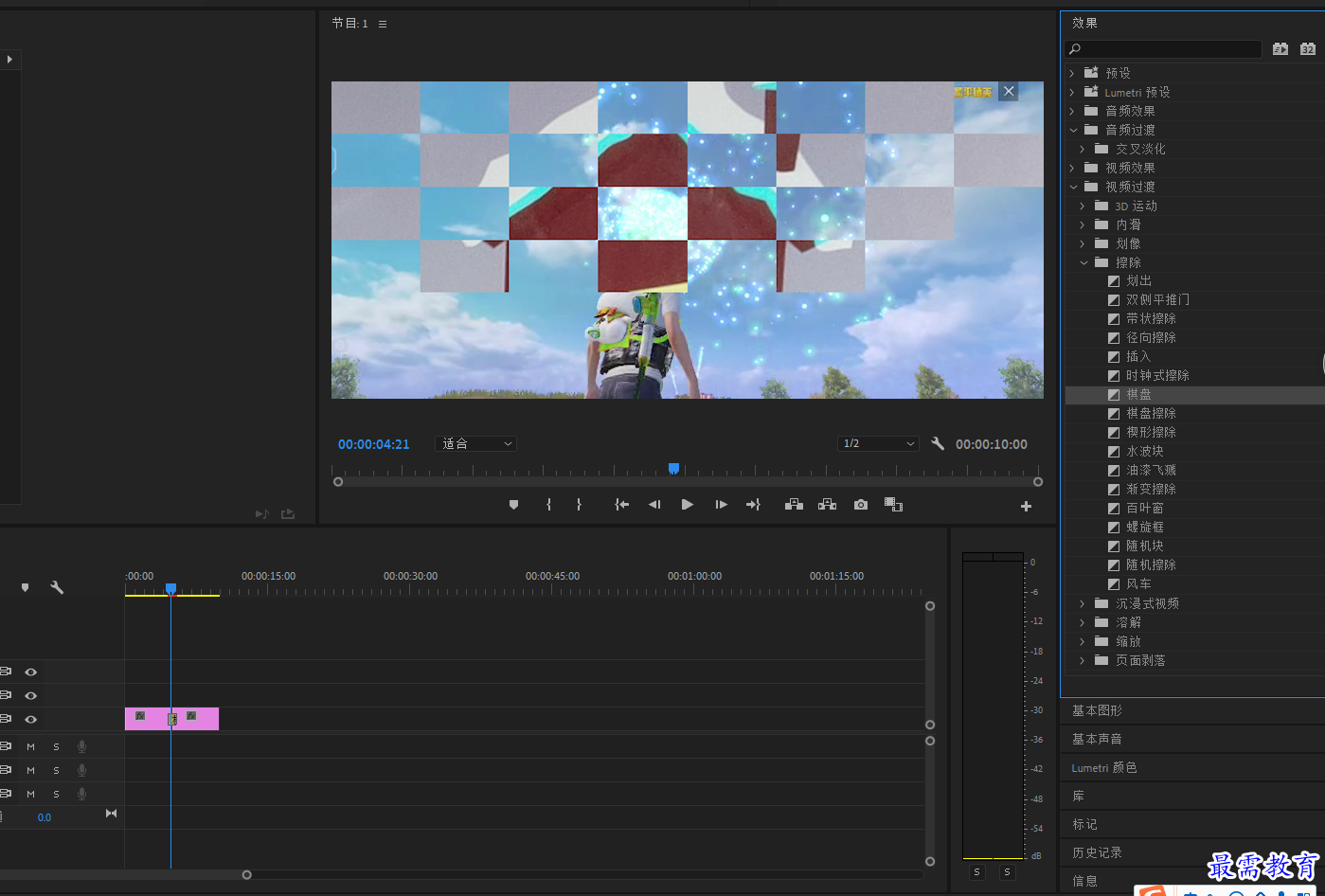Mute the second audio track

coord(30,770)
